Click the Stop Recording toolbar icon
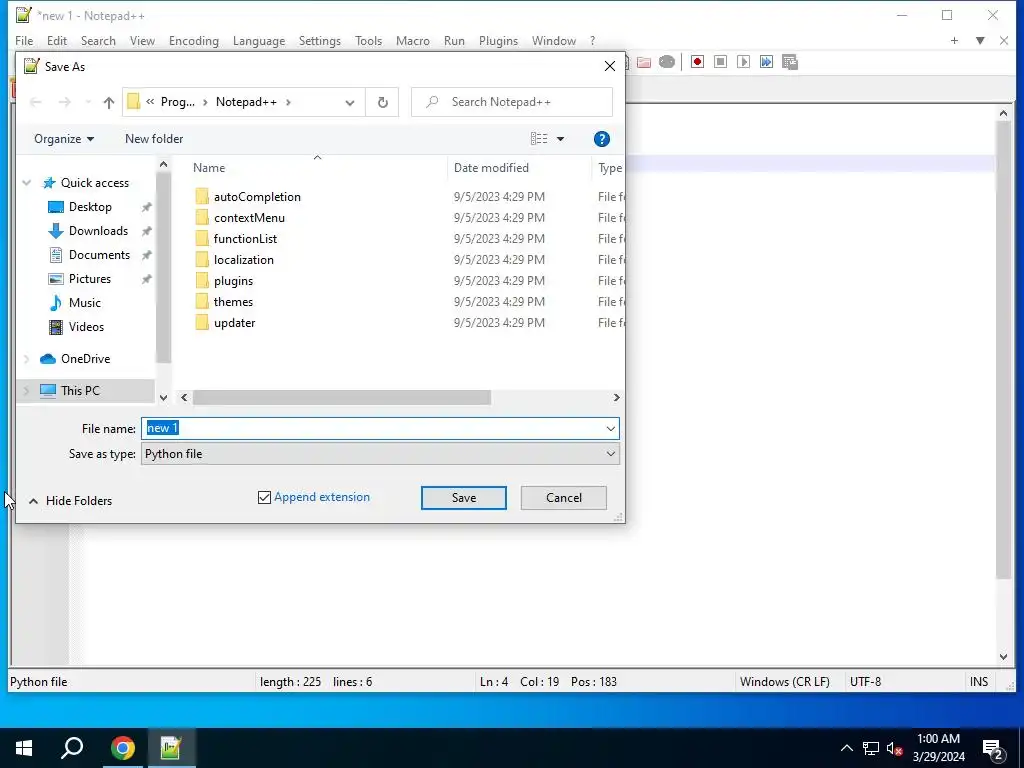 720,62
